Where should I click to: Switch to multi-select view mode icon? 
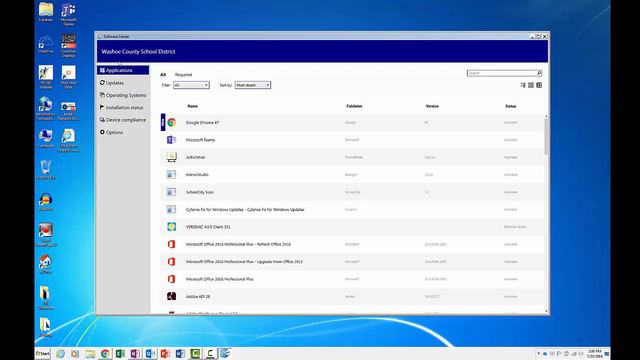(523, 85)
